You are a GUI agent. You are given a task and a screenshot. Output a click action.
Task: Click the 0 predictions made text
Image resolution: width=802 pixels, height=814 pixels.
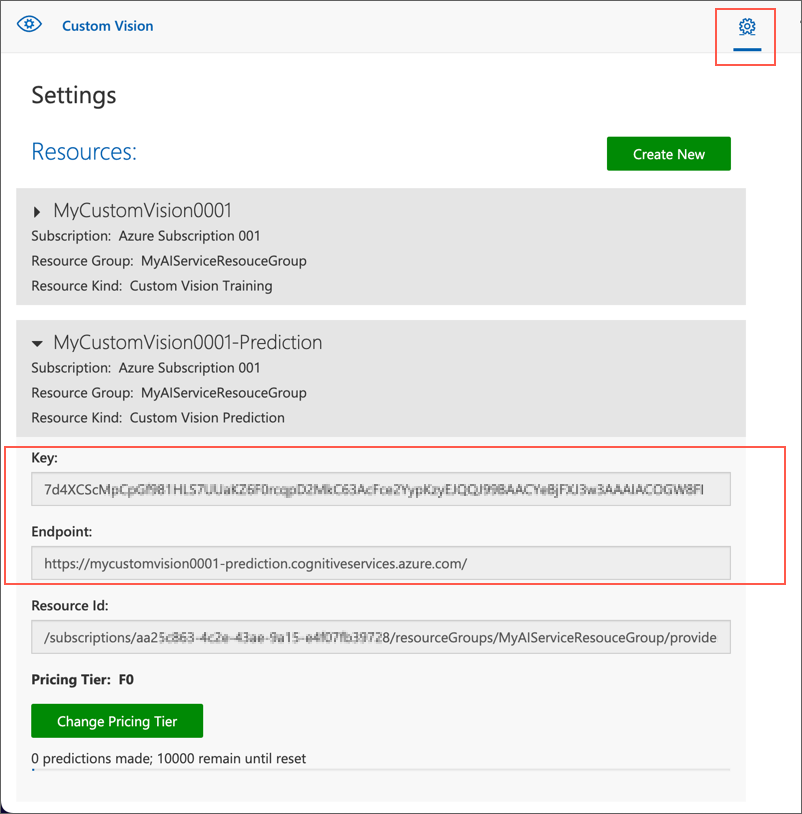coord(169,758)
